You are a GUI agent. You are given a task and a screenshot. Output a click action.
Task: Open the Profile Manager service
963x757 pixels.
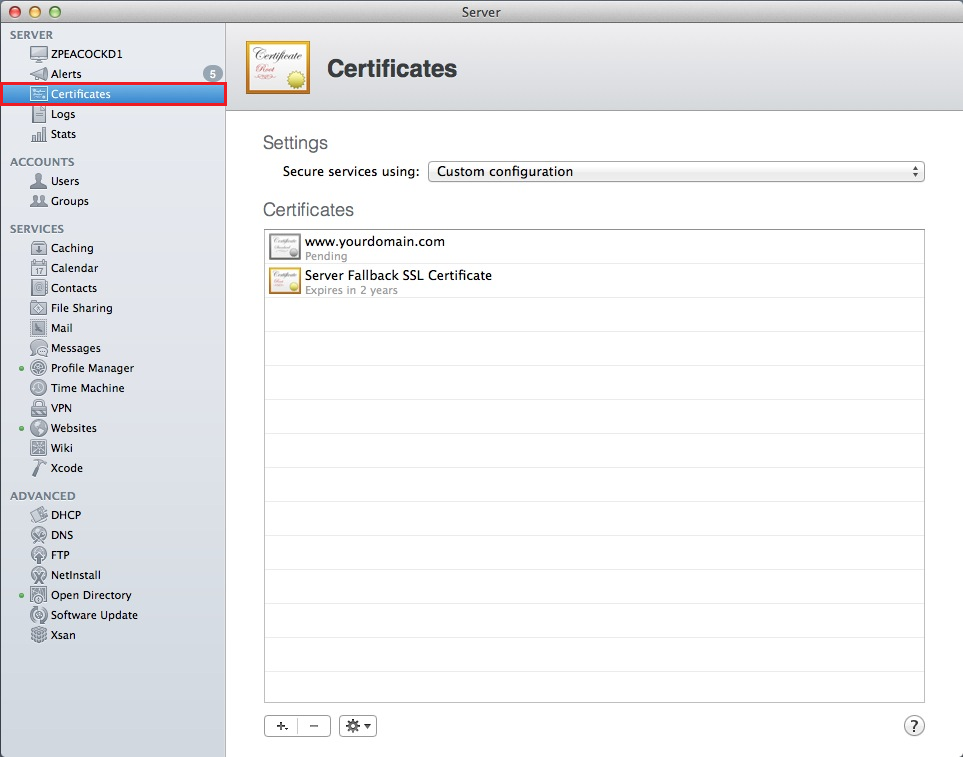91,368
